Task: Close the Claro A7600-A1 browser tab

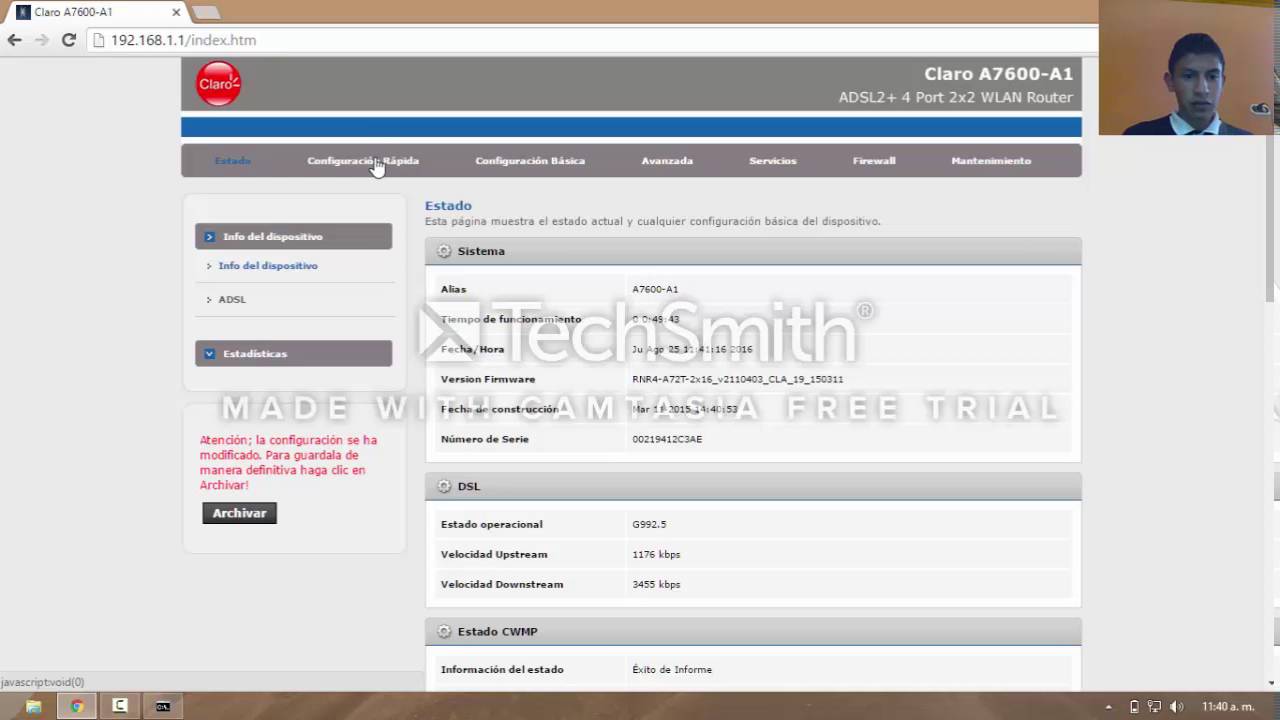Action: 177,12
